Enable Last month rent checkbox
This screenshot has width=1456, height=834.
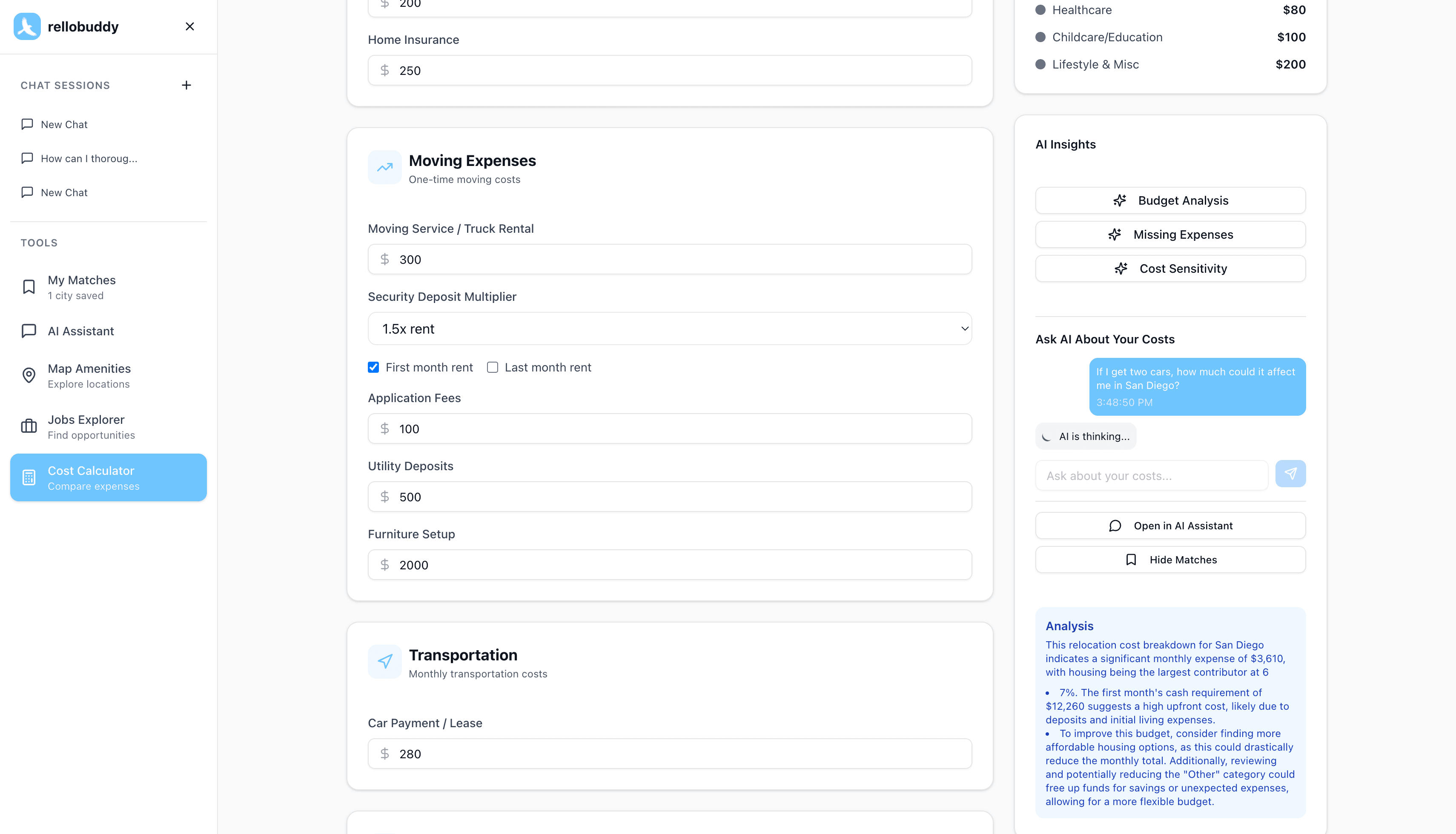point(492,367)
